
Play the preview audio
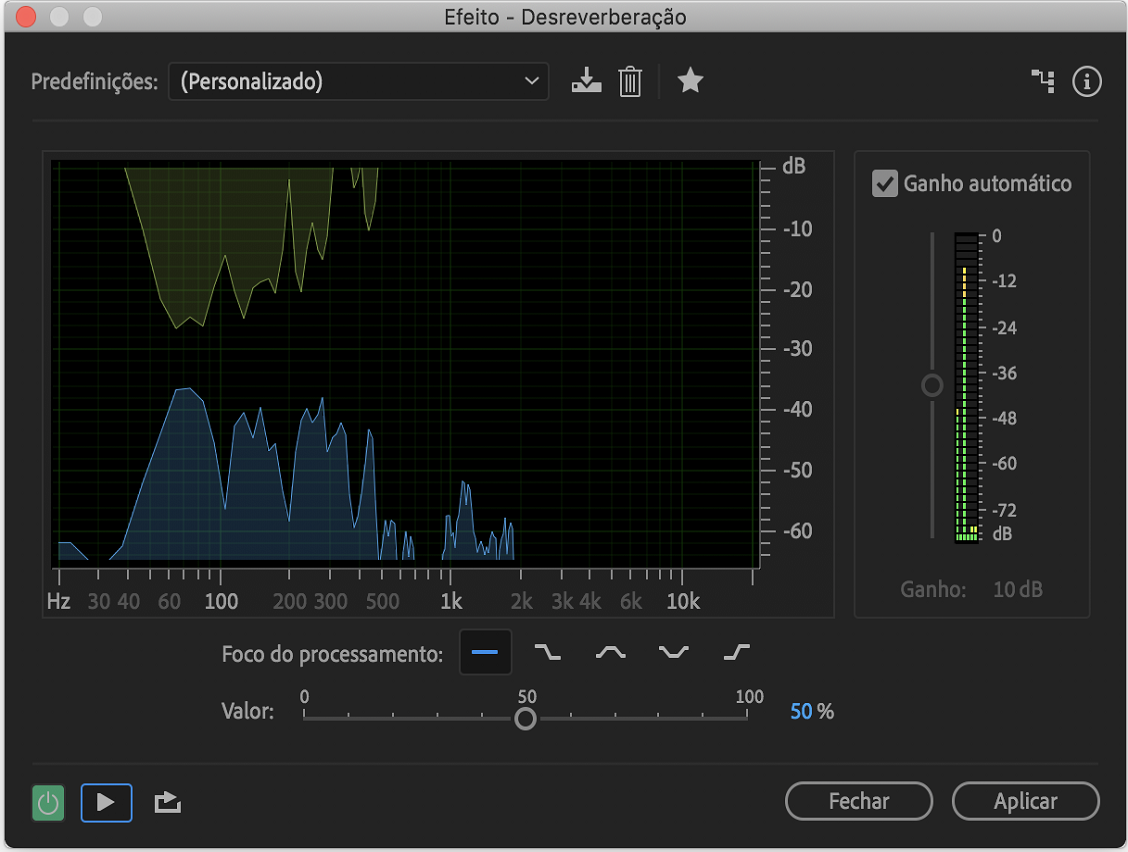pos(106,802)
